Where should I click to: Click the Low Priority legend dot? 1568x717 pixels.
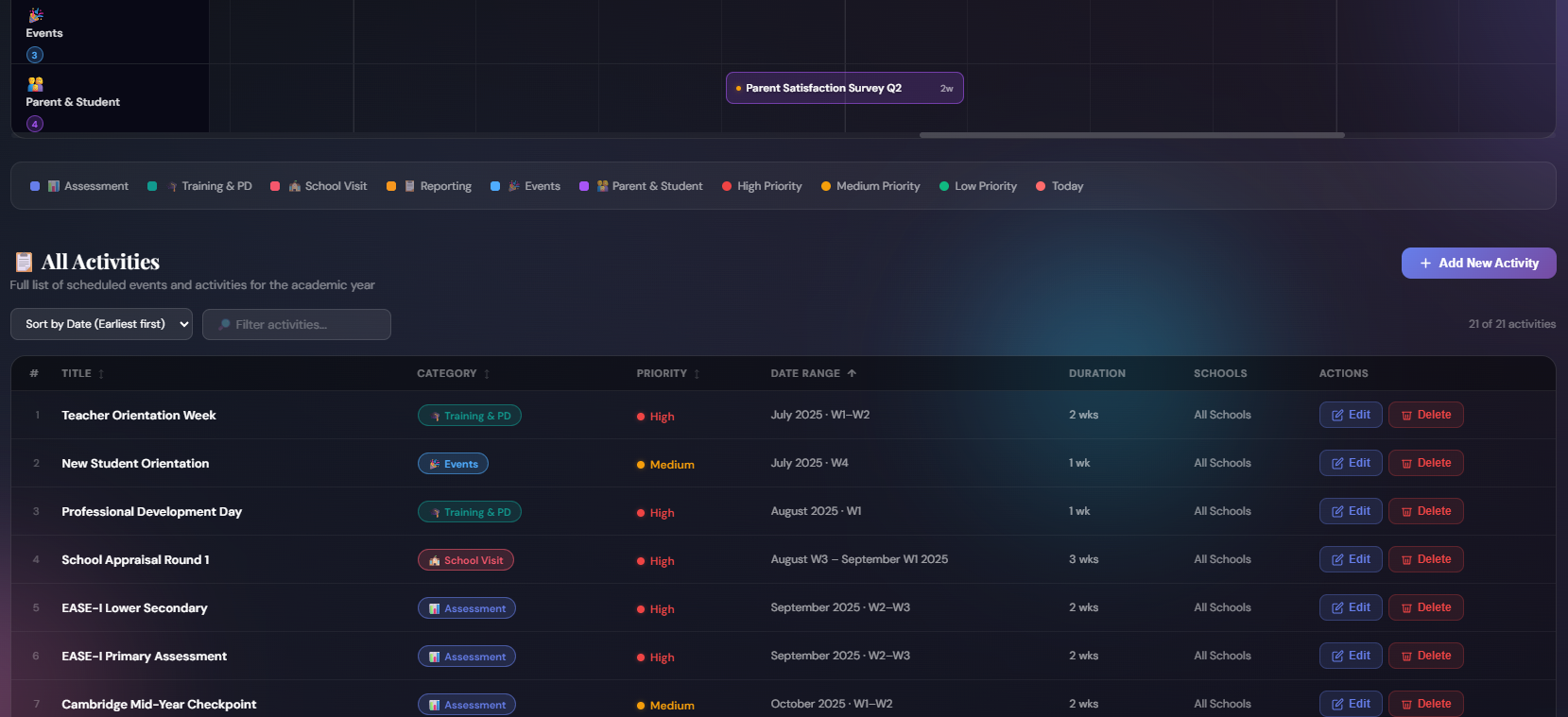coord(944,186)
